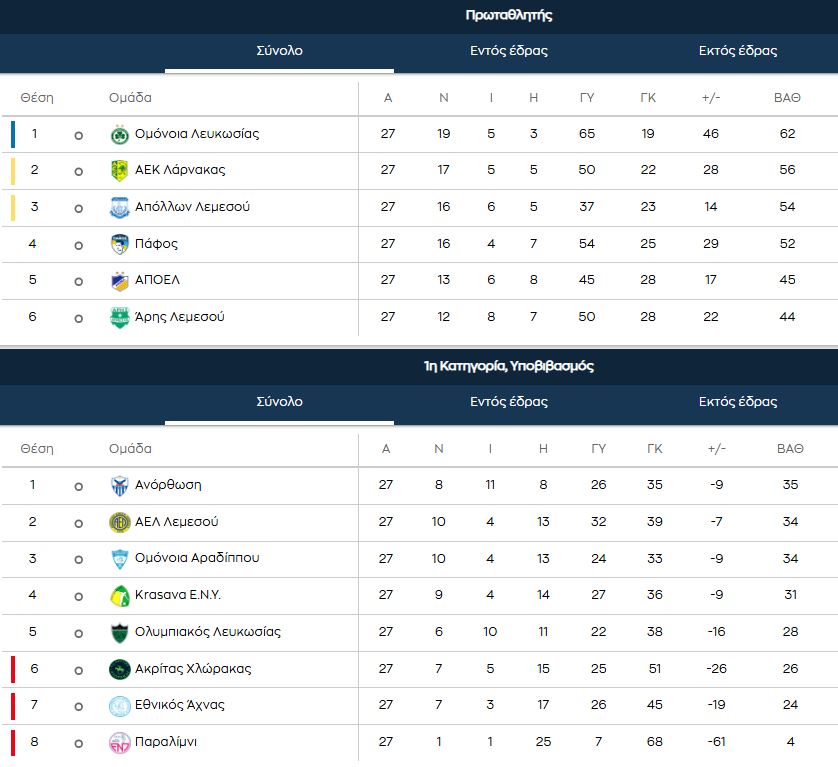Open the Ομόνοια Αραδίππου team page
838x767 pixels.
(x=197, y=558)
